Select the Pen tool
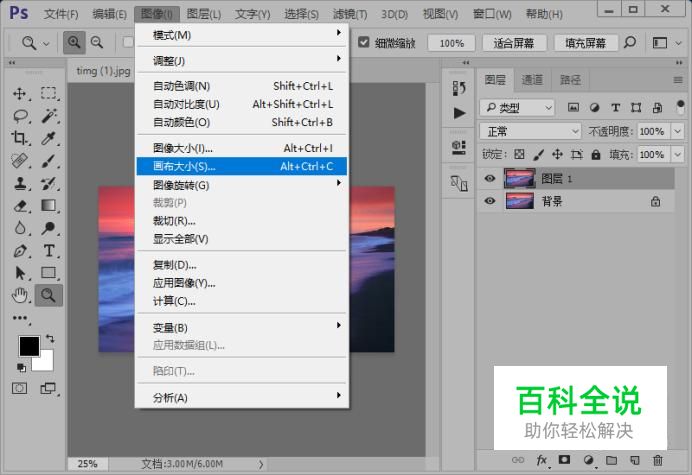The width and height of the screenshot is (692, 475). [x=20, y=251]
